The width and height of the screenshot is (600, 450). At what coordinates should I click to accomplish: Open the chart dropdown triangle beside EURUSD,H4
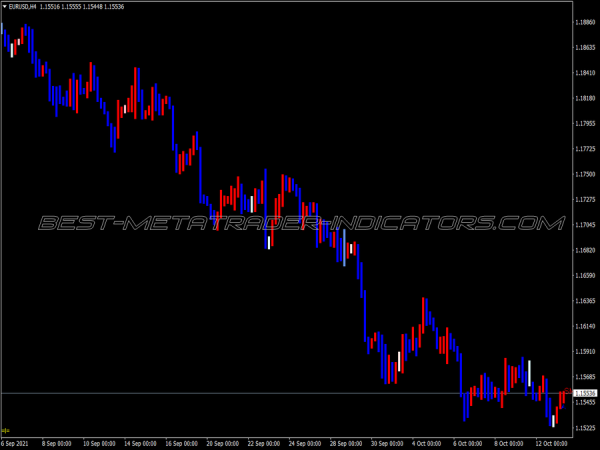[x=5, y=7]
